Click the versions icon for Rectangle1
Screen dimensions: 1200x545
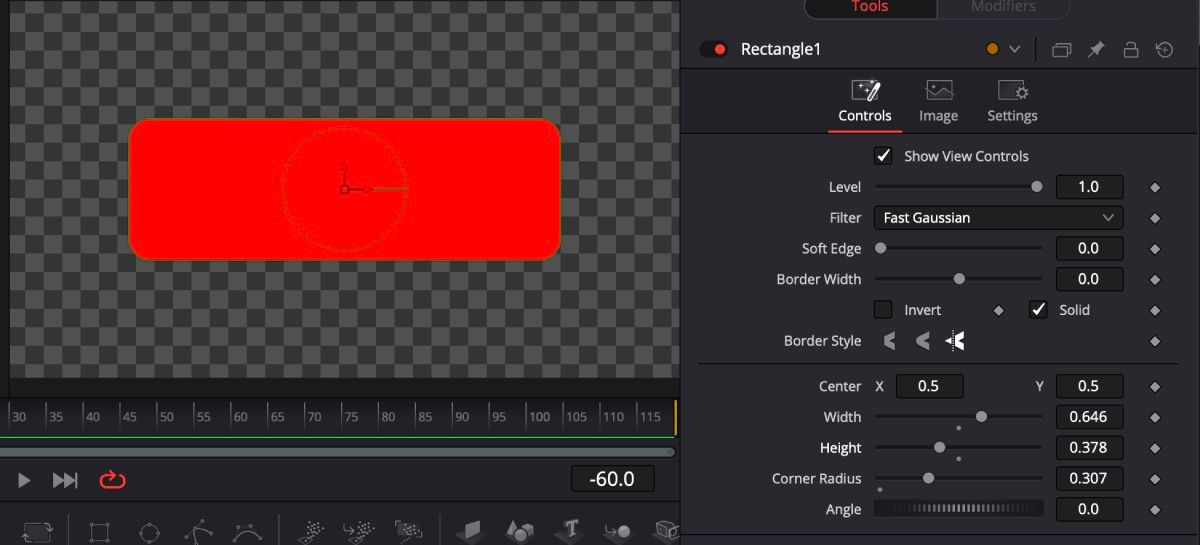1061,49
